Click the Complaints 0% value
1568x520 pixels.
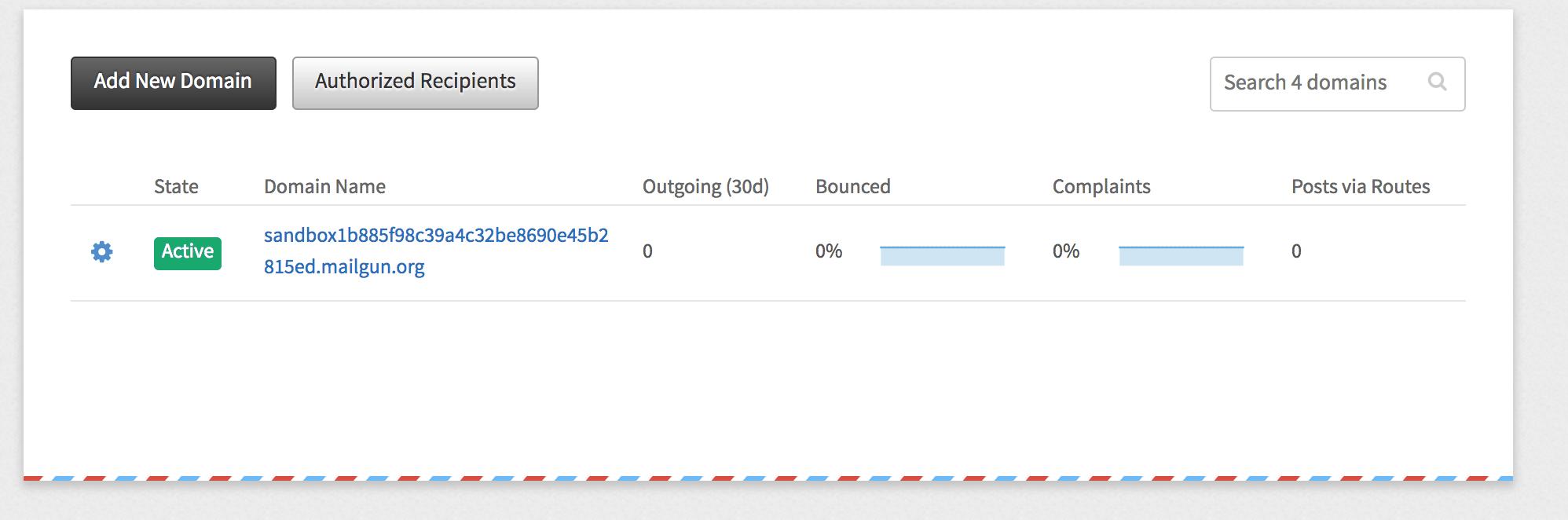pos(1066,251)
